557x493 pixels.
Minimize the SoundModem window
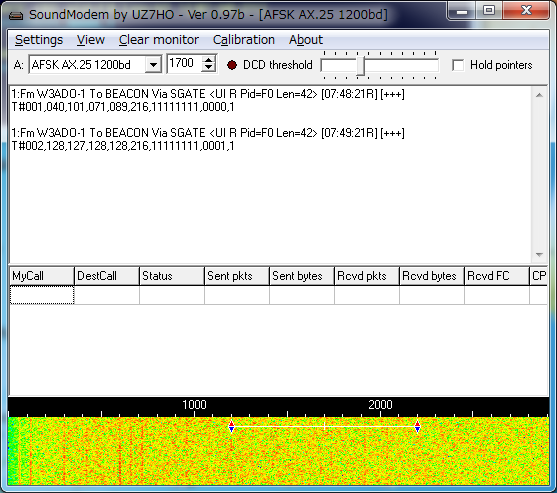pos(462,11)
